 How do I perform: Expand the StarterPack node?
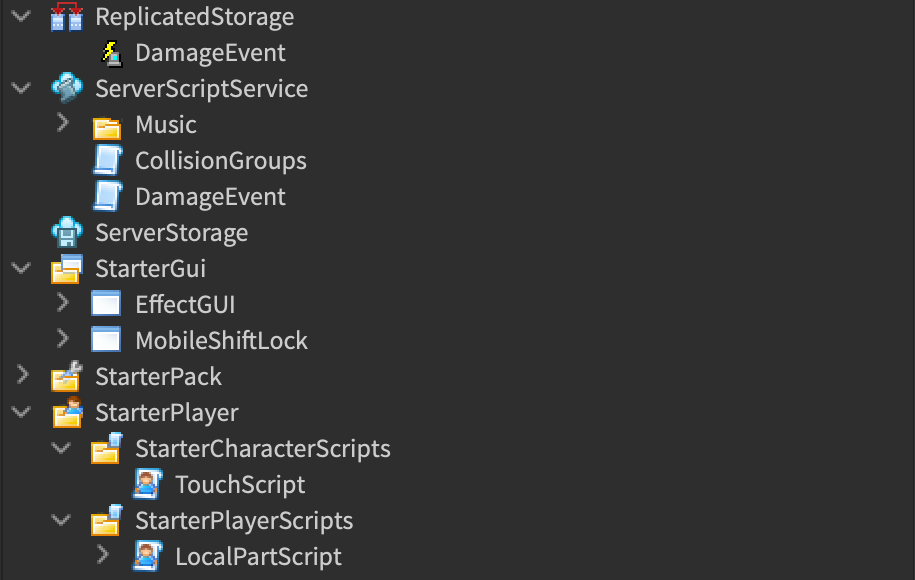tap(21, 376)
